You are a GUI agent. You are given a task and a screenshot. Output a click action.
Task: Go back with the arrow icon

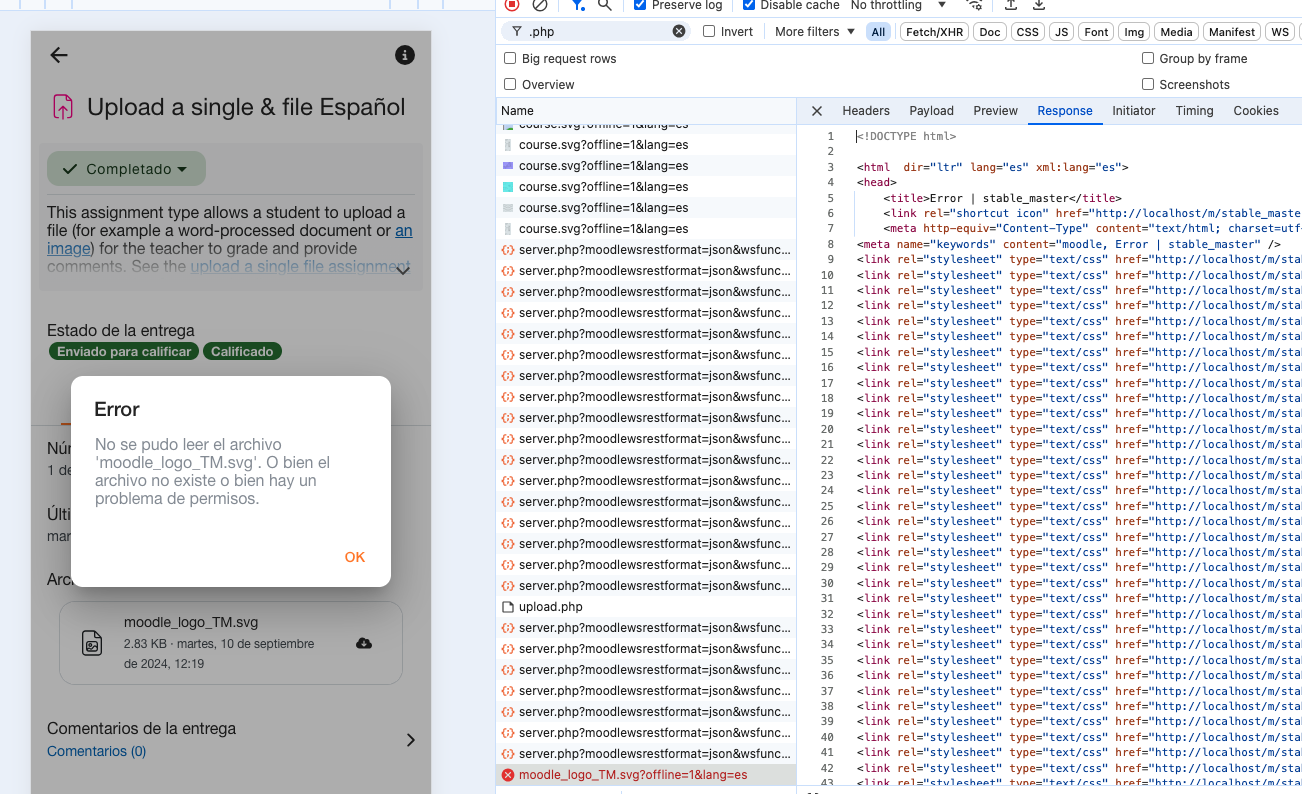click(59, 55)
